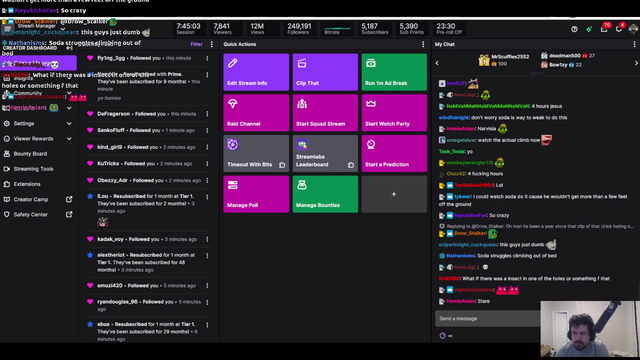Screen dimensions: 640x360
Task: Select the 249,191 Followers stat
Action: point(299,29)
